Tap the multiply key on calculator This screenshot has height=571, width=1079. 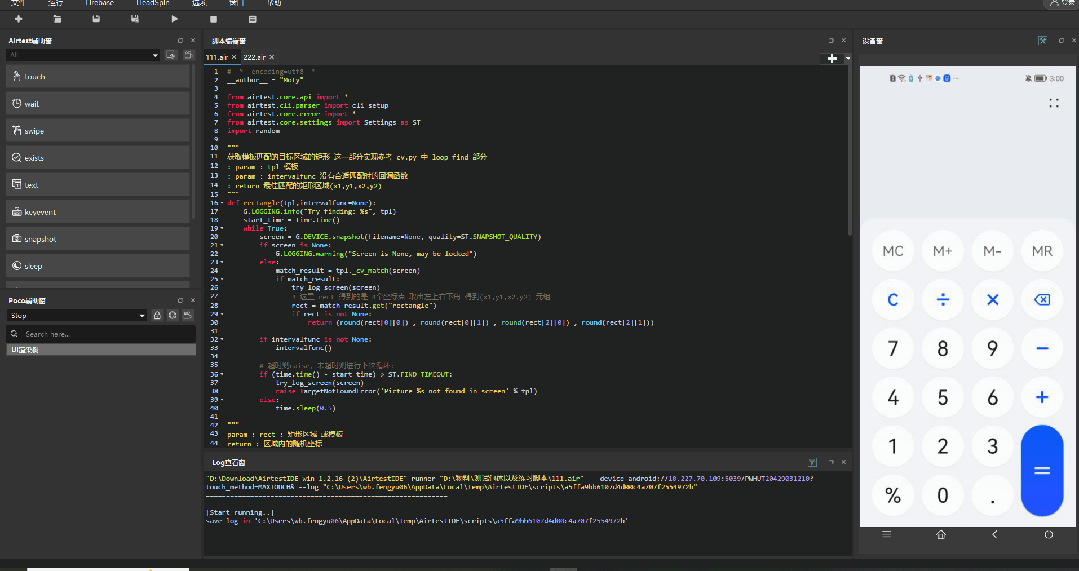[992, 300]
